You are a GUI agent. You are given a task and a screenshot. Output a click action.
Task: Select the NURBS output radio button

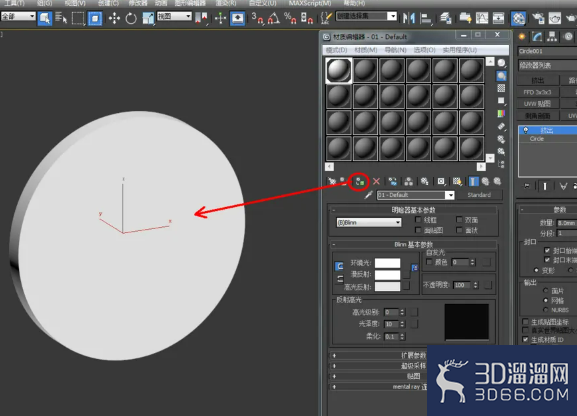pyautogui.click(x=546, y=310)
